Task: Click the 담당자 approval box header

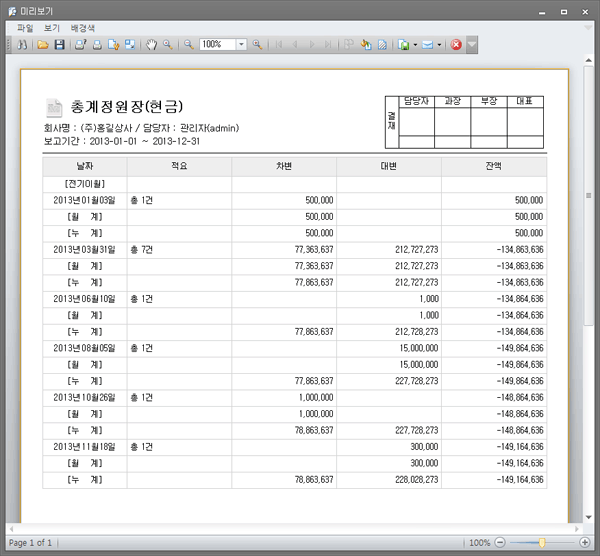Action: pos(416,101)
